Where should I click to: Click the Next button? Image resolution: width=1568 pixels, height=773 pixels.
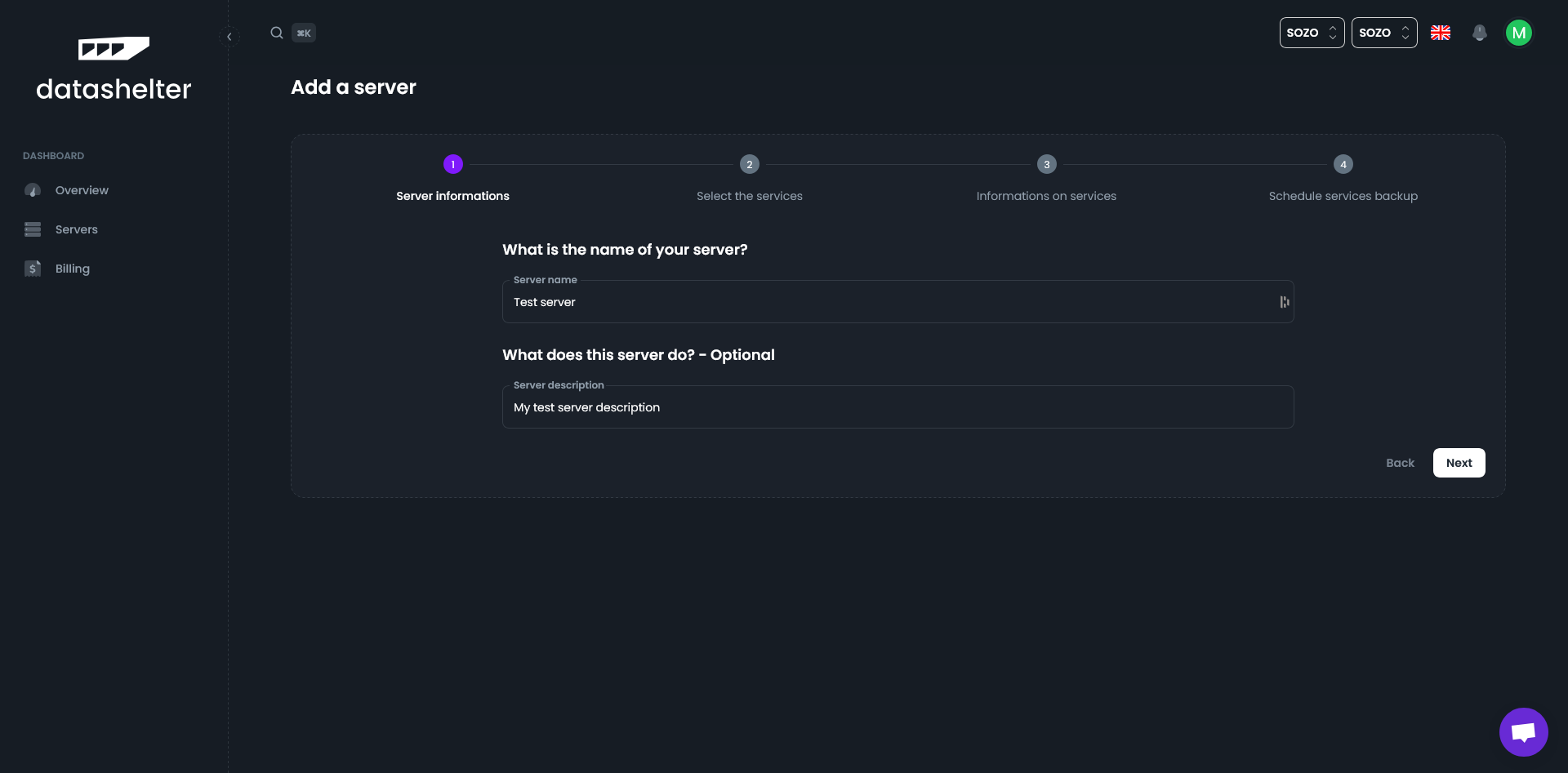tap(1459, 463)
